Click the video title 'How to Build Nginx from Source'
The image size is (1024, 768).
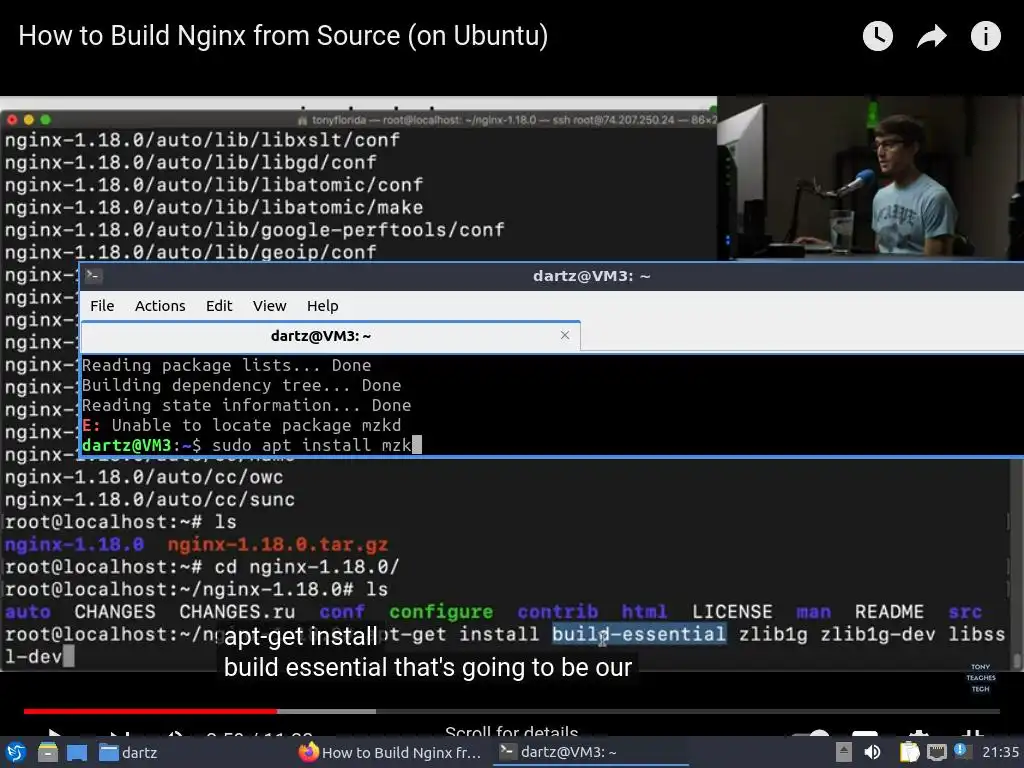[x=283, y=35]
